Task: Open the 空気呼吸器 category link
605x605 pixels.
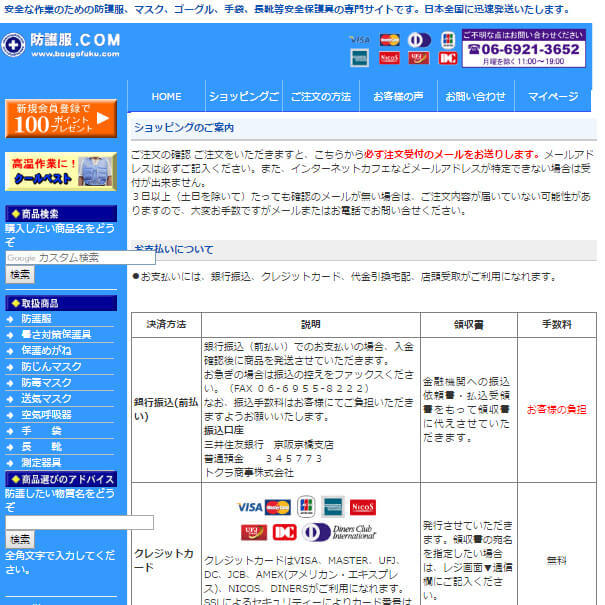Action: coord(46,415)
